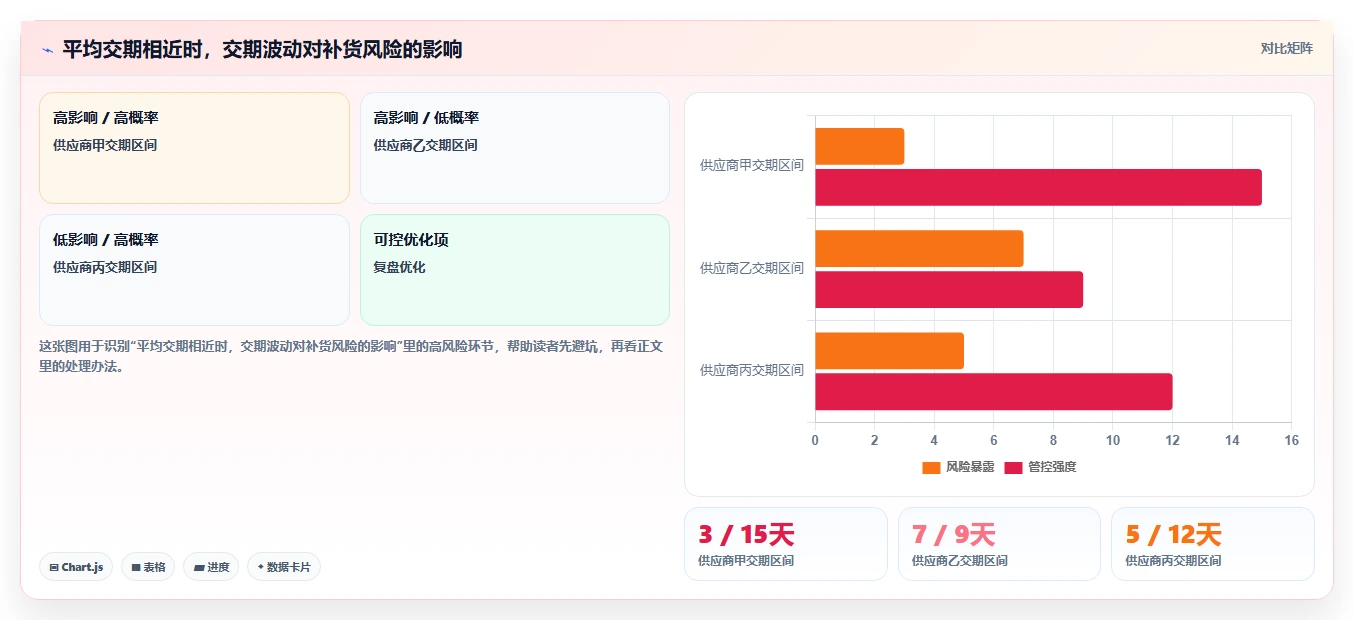The height and width of the screenshot is (620, 1354).
Task: Click the chart y-axis label 供应商甲交期区间
Action: click(752, 166)
